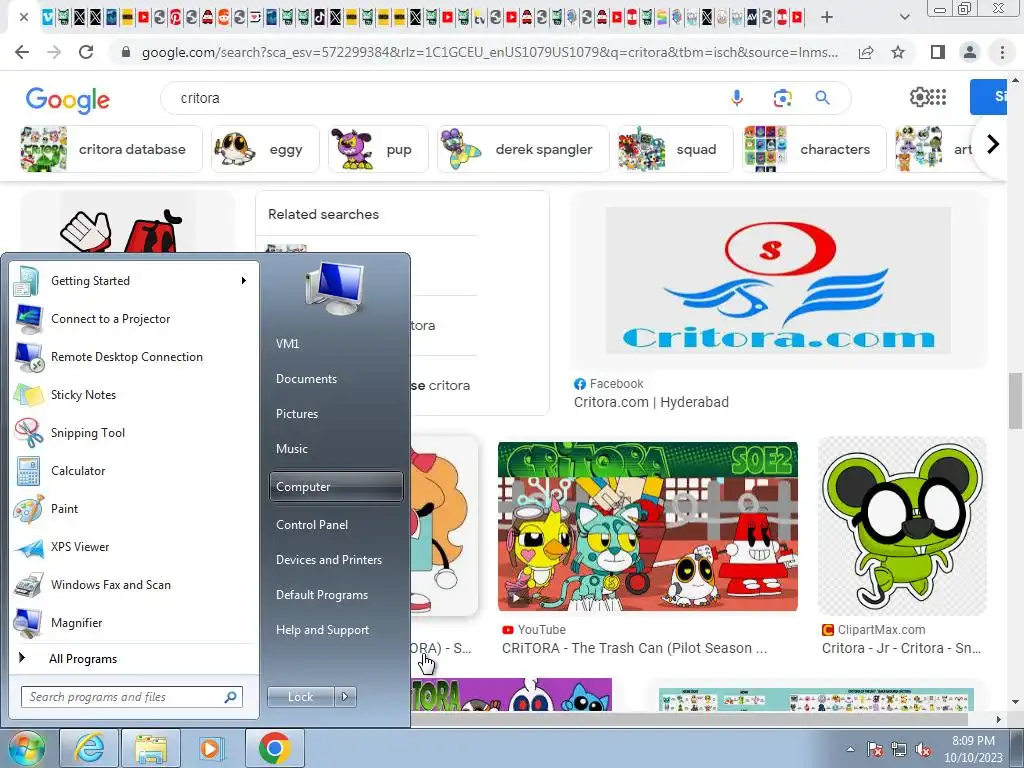Click the muted volume tray icon
This screenshot has height=768, width=1024.
pyautogui.click(x=923, y=750)
